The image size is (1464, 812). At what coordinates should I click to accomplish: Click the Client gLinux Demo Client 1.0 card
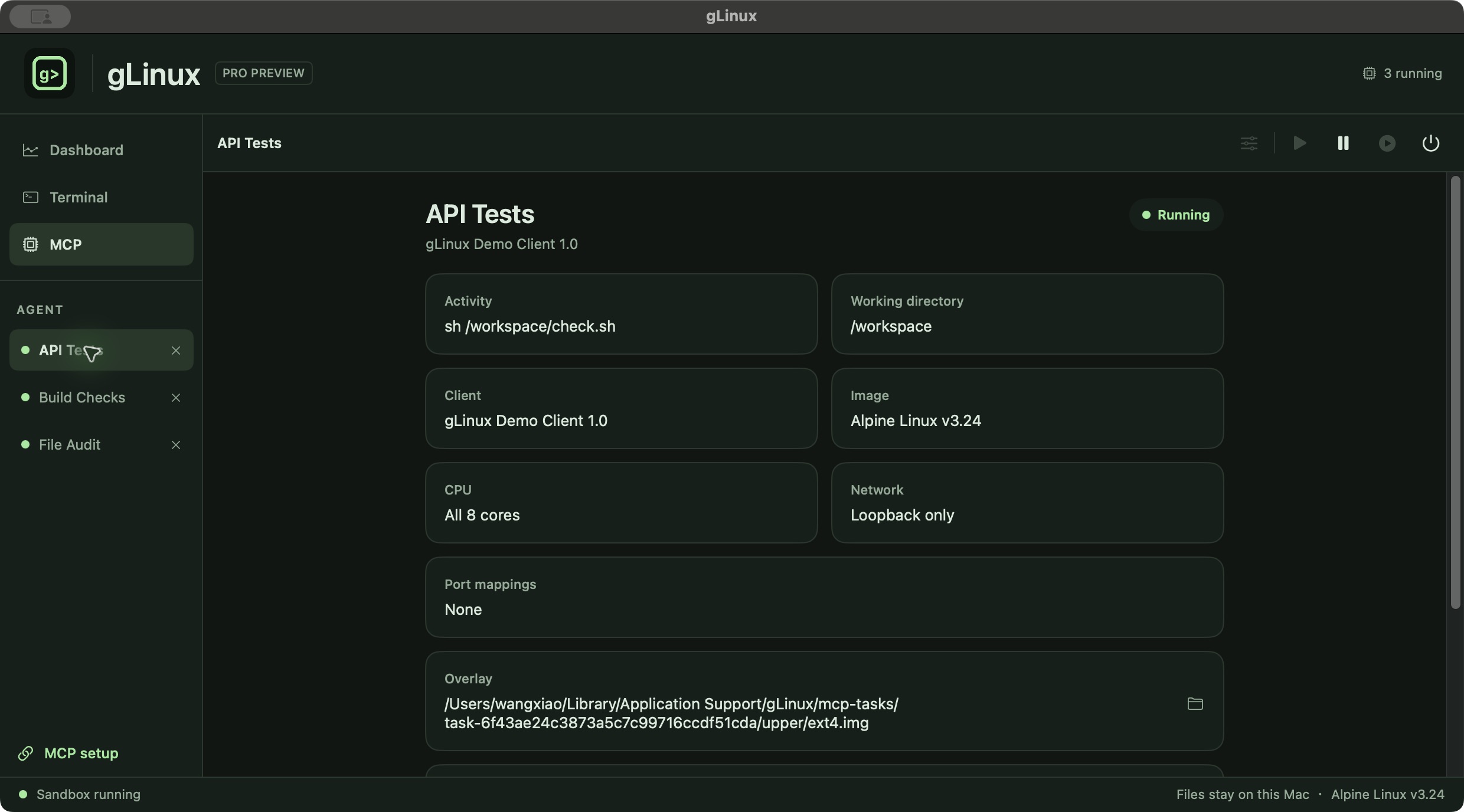click(621, 408)
